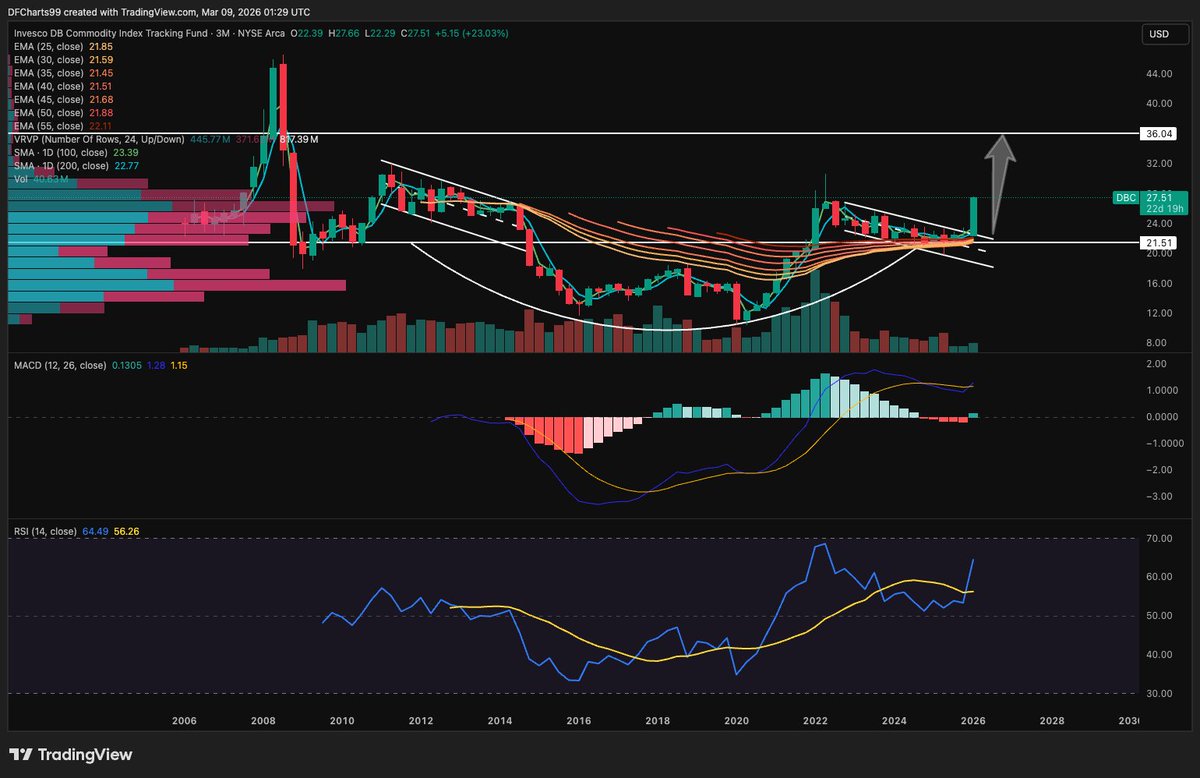1200x778 pixels.
Task: Select the MACD (12, 26, close) legend
Action: click(58, 366)
